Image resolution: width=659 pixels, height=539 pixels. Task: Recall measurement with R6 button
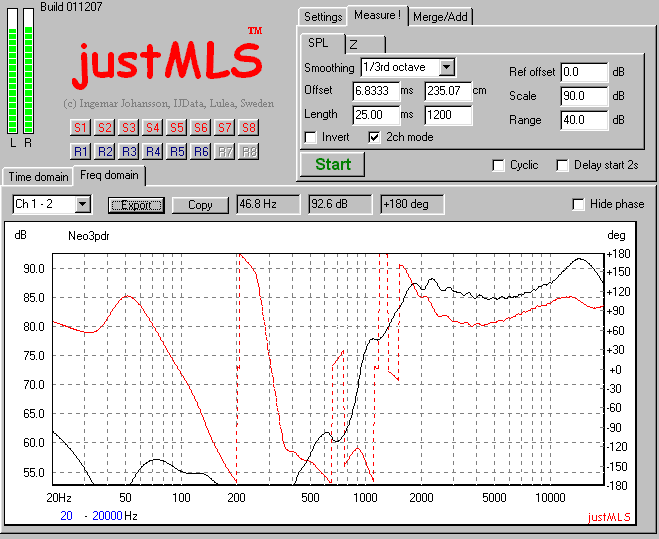coord(200,151)
